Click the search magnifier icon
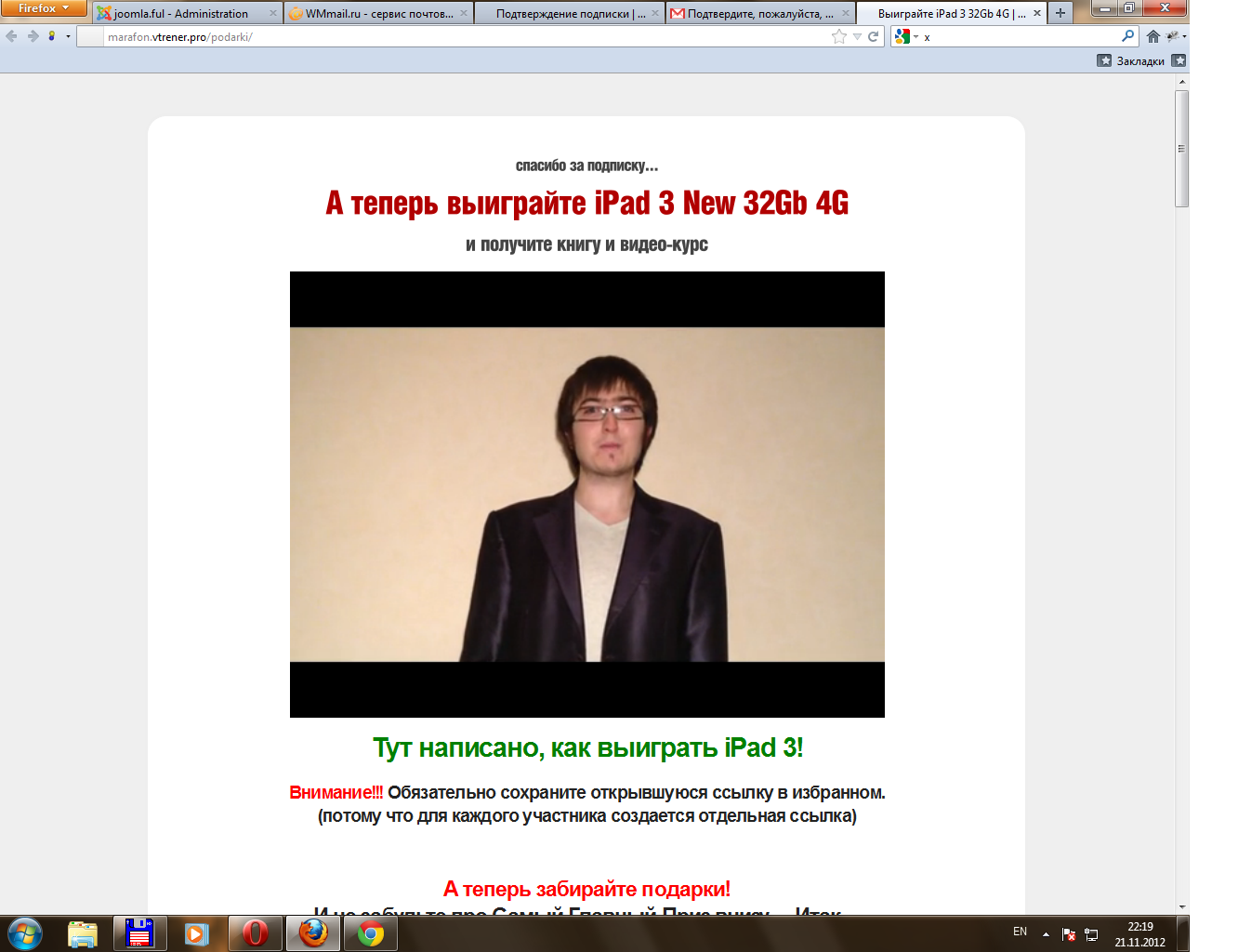This screenshot has height=952, width=1238. click(x=1128, y=36)
